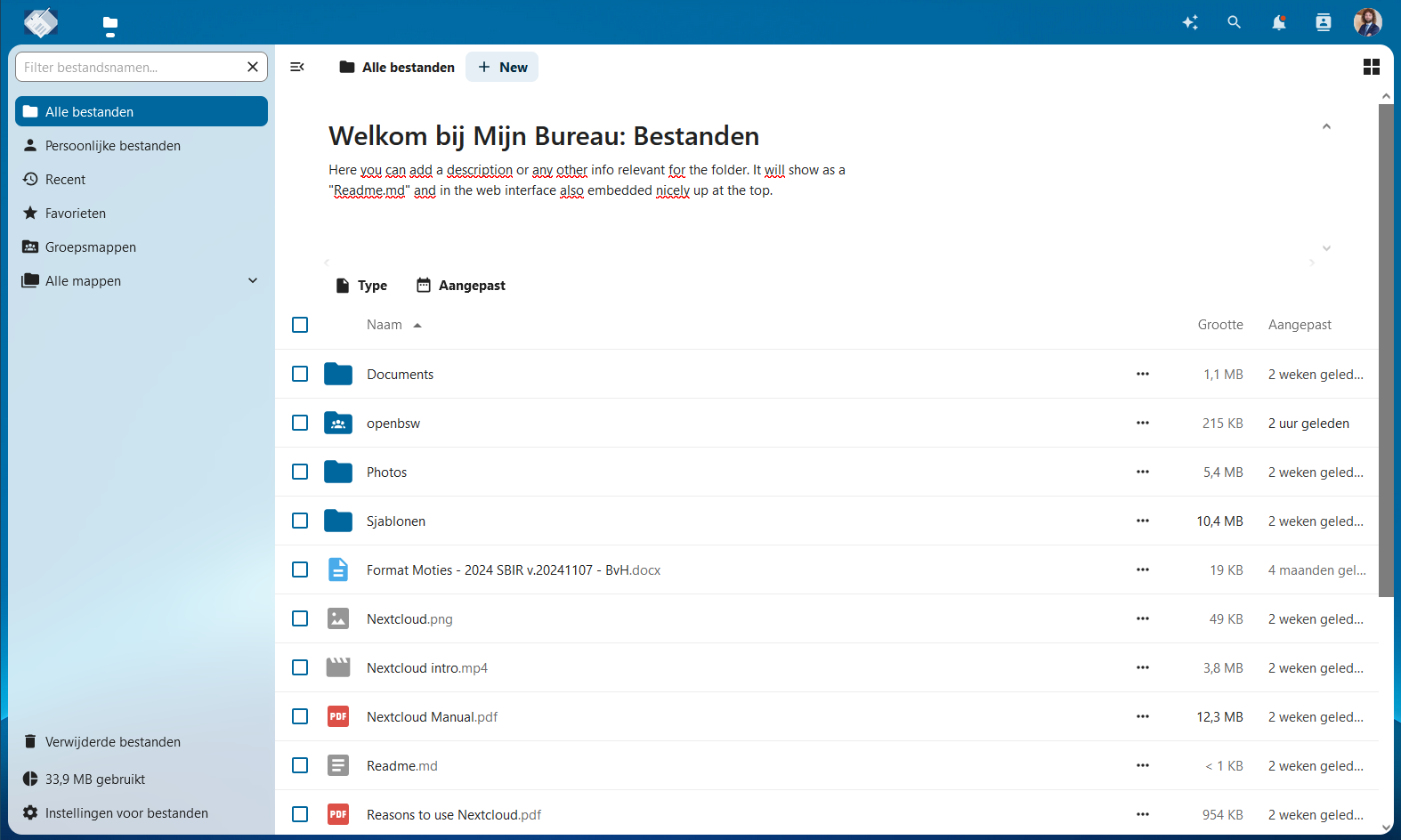
Task: Open actions menu for Nextcloud.png
Action: 1143,618
